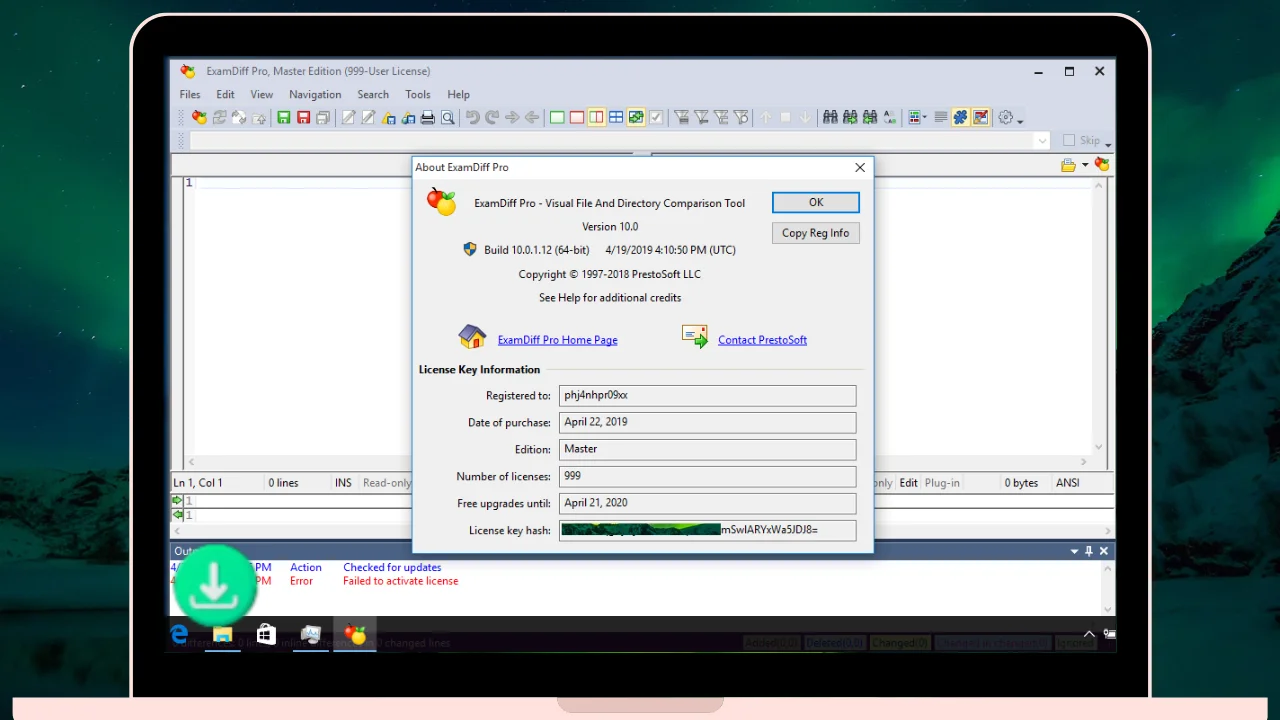Click the Undo arrow toolbar icon
The width and height of the screenshot is (1280, 720).
point(473,118)
